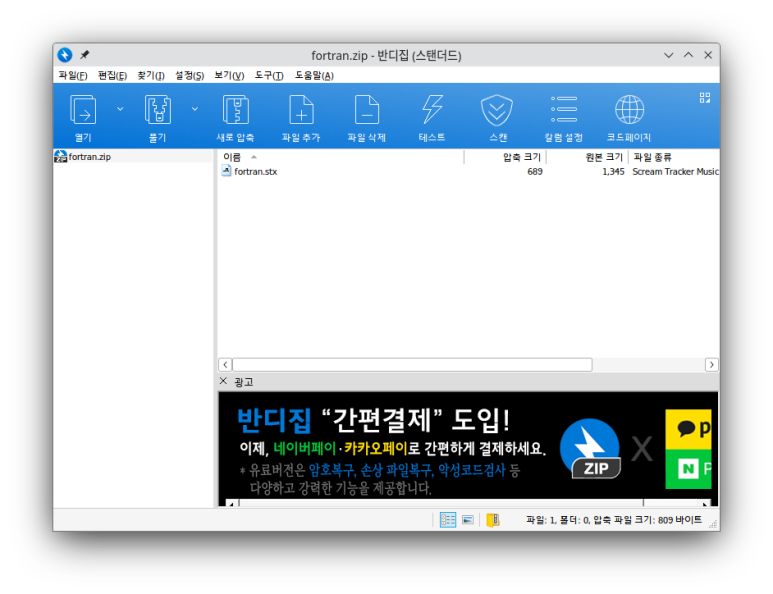Select fortran.zip in the folder tree
Viewport: 773px width, 594px height.
coord(89,157)
